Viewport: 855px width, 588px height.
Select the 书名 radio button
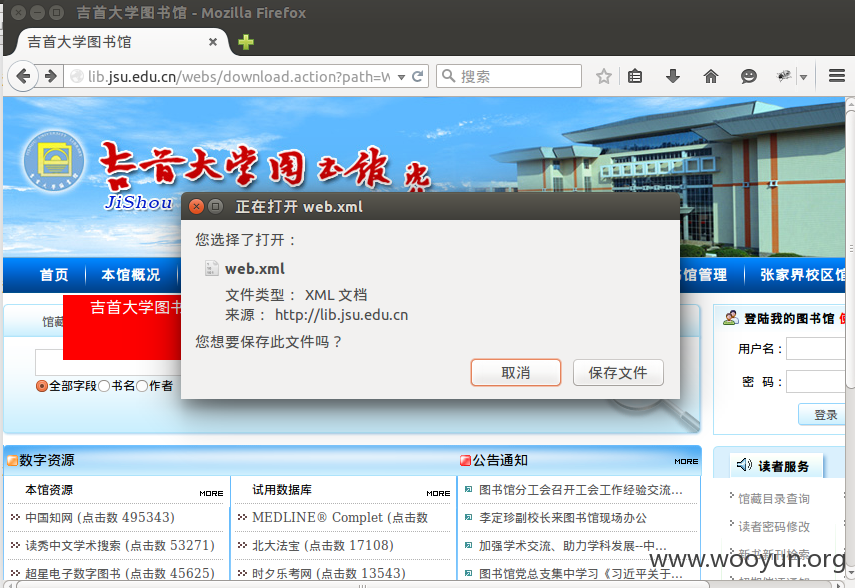104,386
